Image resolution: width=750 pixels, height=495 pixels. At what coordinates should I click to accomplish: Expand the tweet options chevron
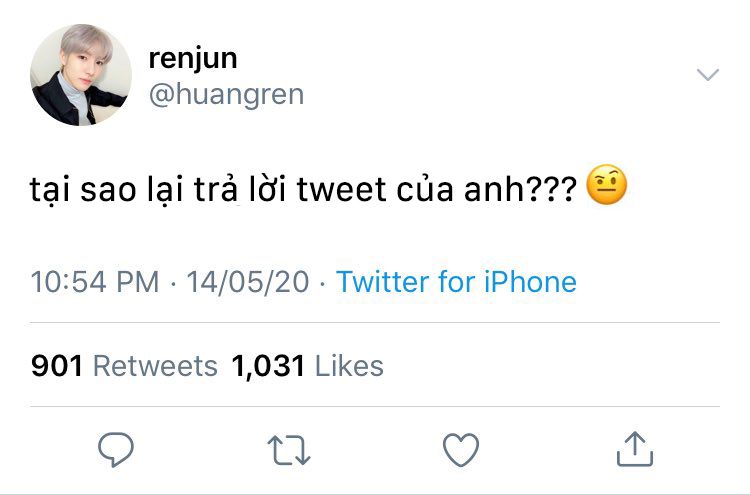tap(708, 75)
